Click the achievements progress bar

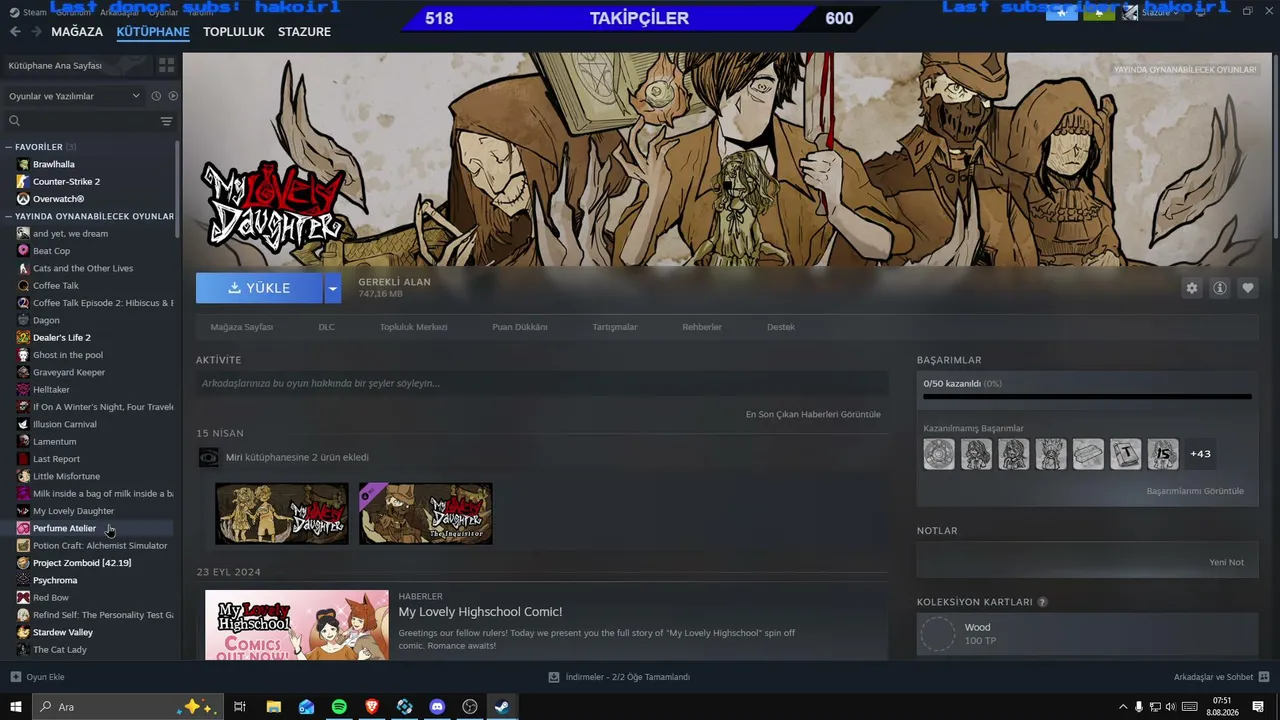tap(1087, 397)
